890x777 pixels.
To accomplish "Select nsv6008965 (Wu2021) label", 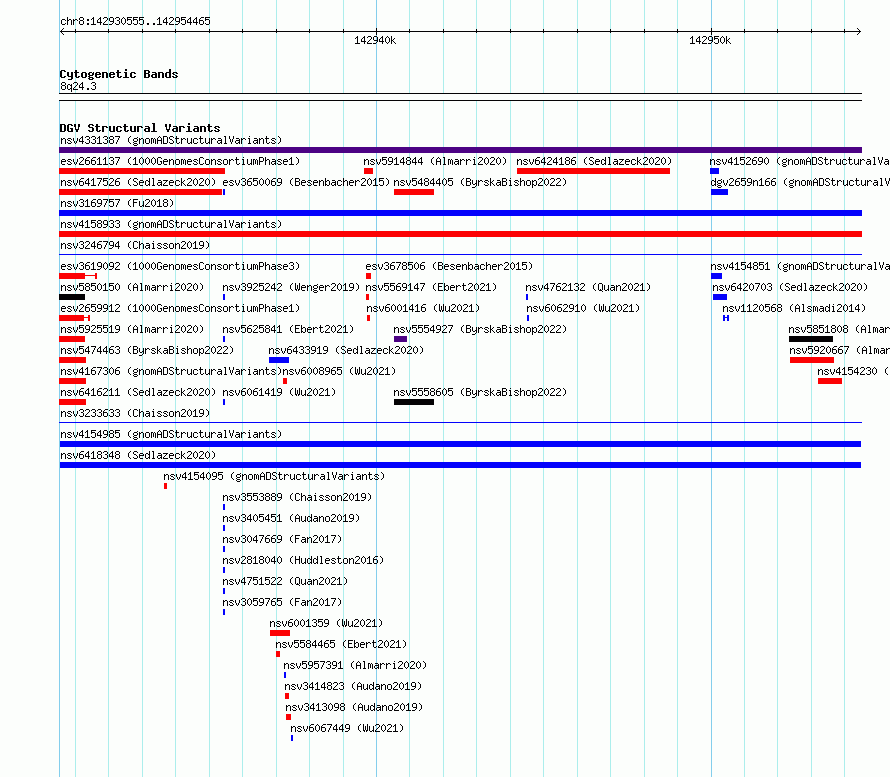I will point(339,371).
